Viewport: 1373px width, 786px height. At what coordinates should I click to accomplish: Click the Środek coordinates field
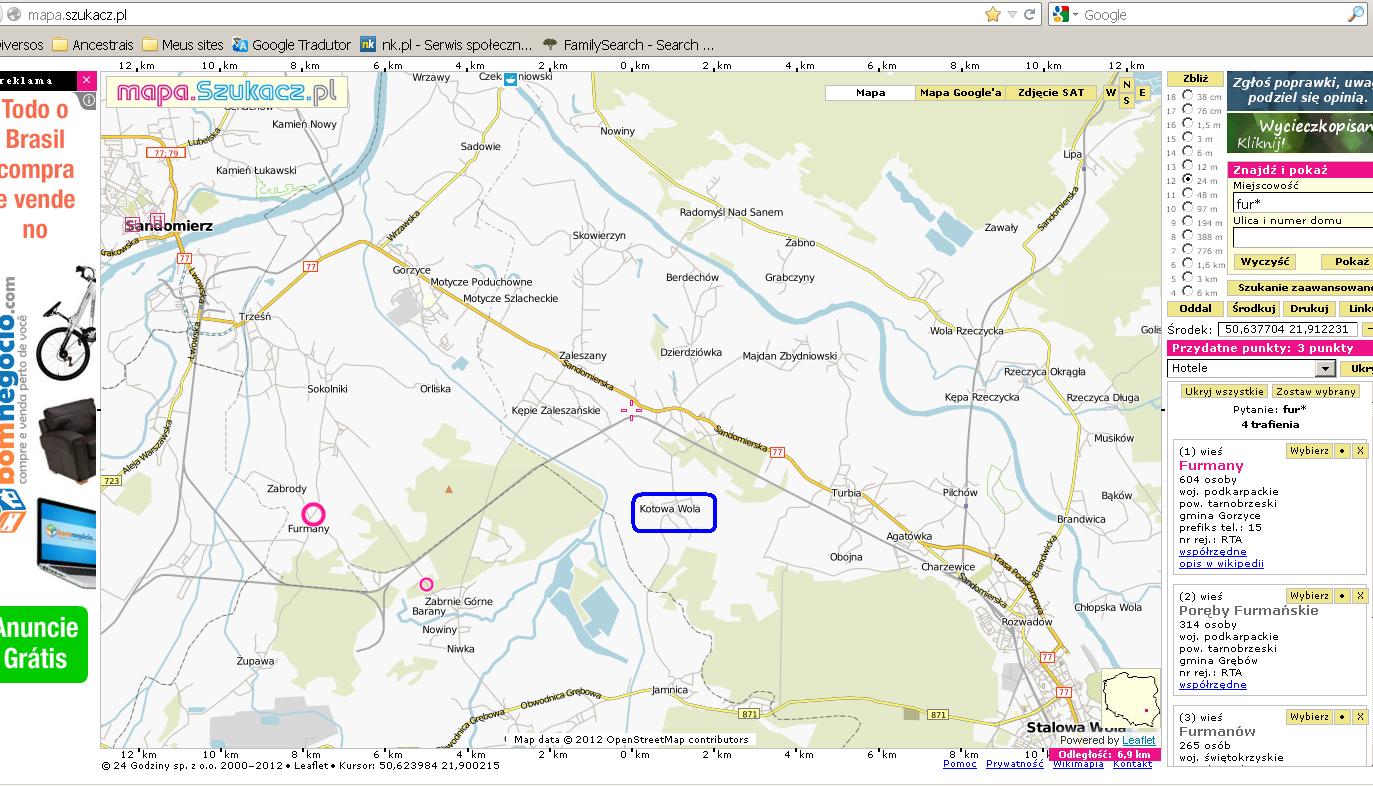[1288, 329]
